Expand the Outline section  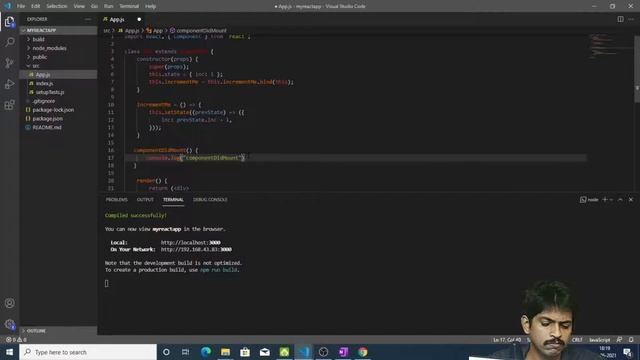[x=58, y=331]
